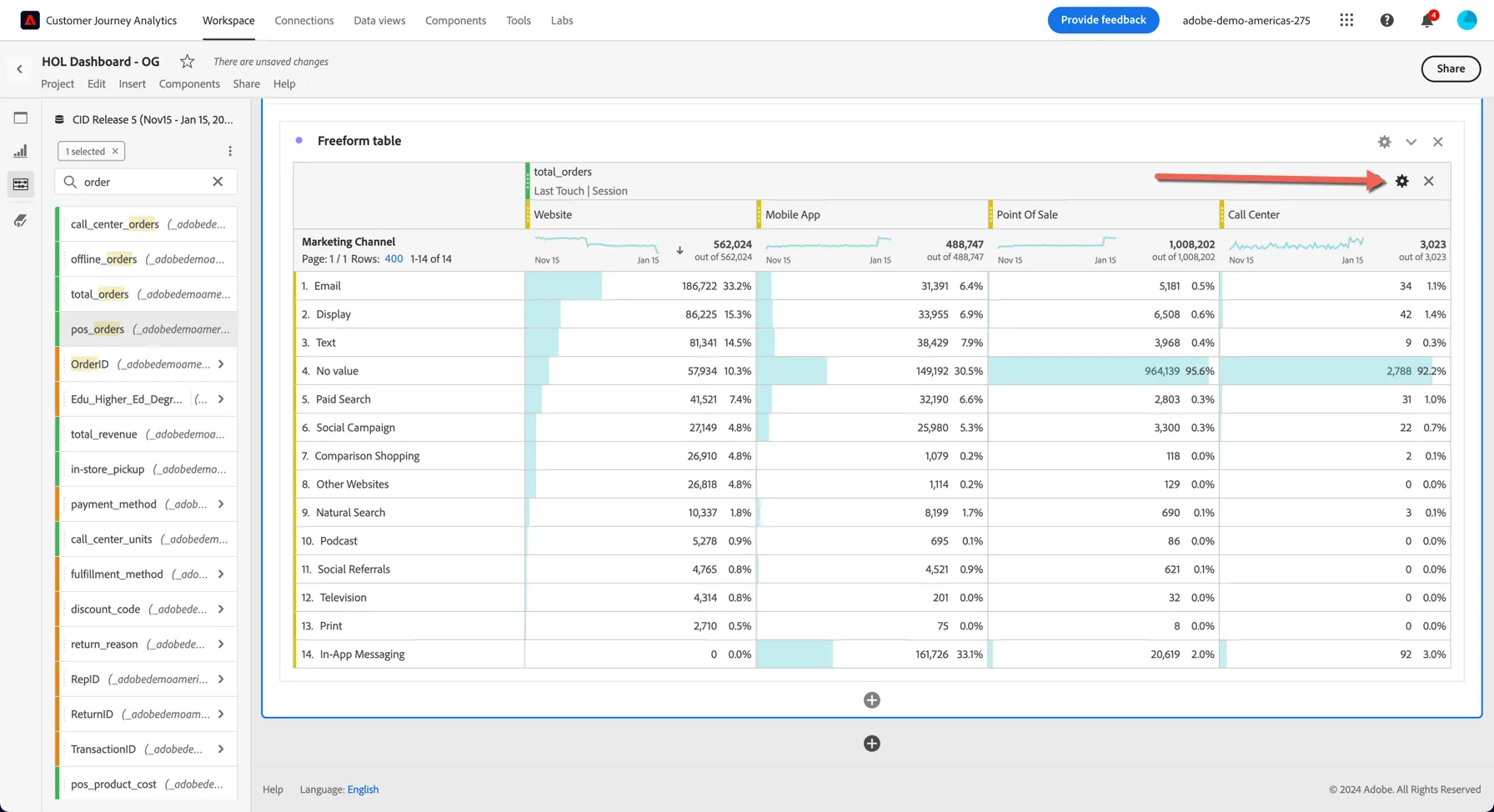Click the Paid Search row label

pos(343,399)
